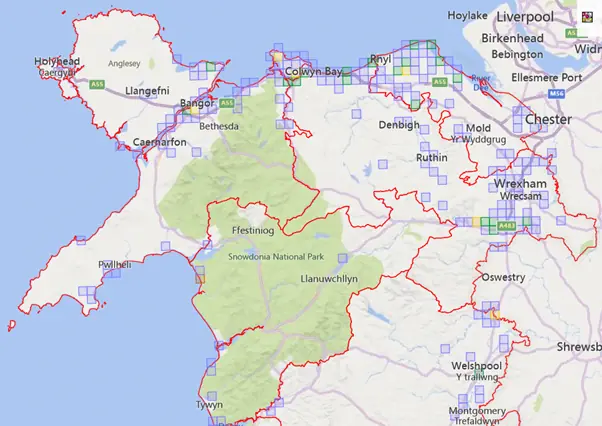Select the Wrexham place label

point(519,185)
